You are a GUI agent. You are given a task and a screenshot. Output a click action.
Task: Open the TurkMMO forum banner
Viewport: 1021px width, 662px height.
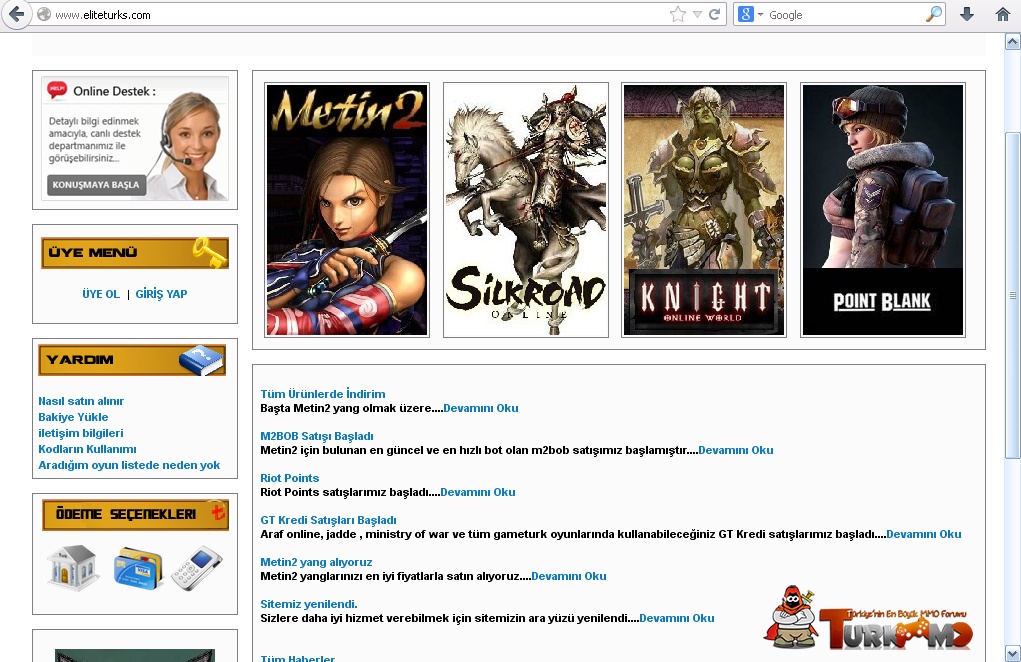[869, 618]
